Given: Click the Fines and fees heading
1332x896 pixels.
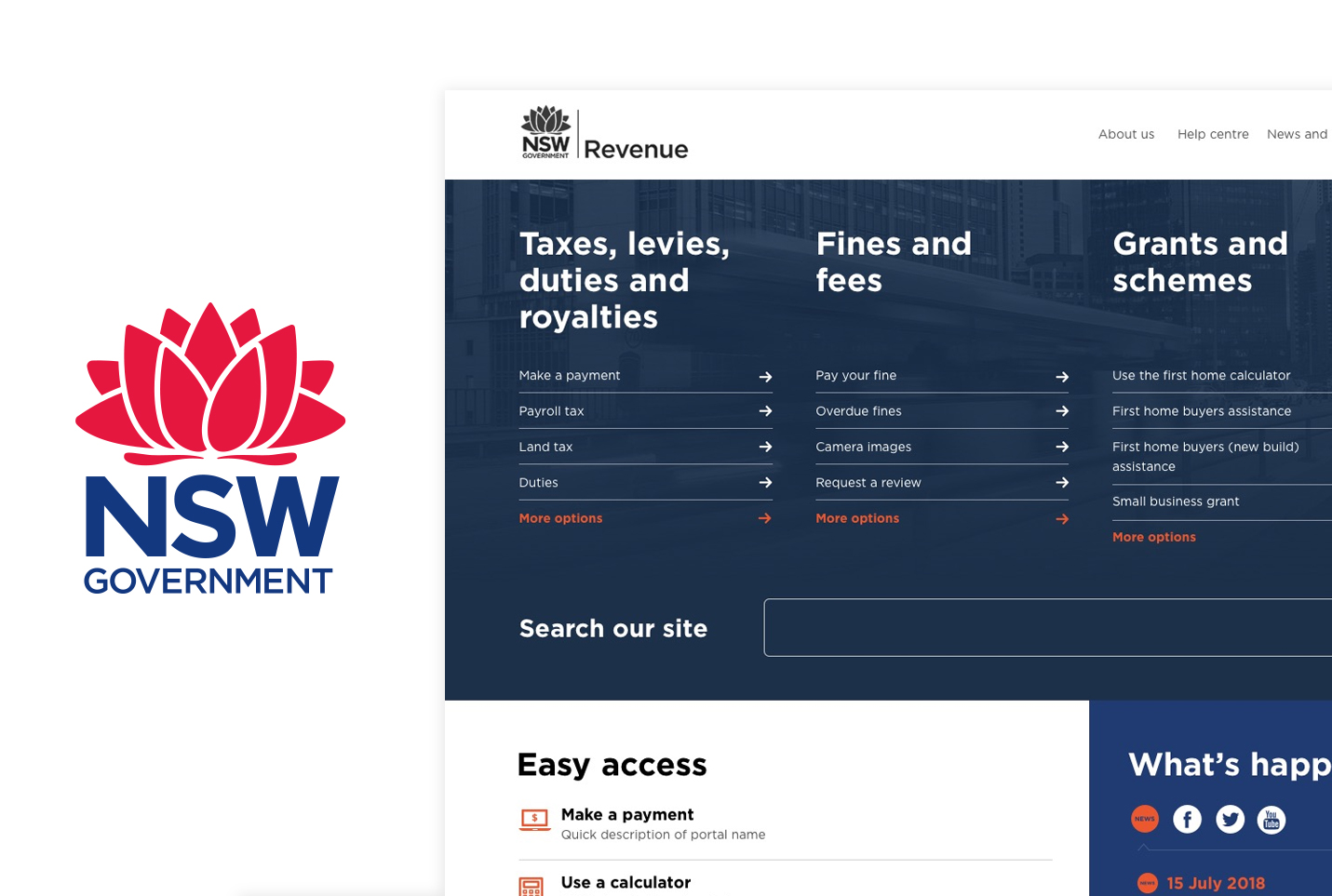Looking at the screenshot, I should 894,261.
